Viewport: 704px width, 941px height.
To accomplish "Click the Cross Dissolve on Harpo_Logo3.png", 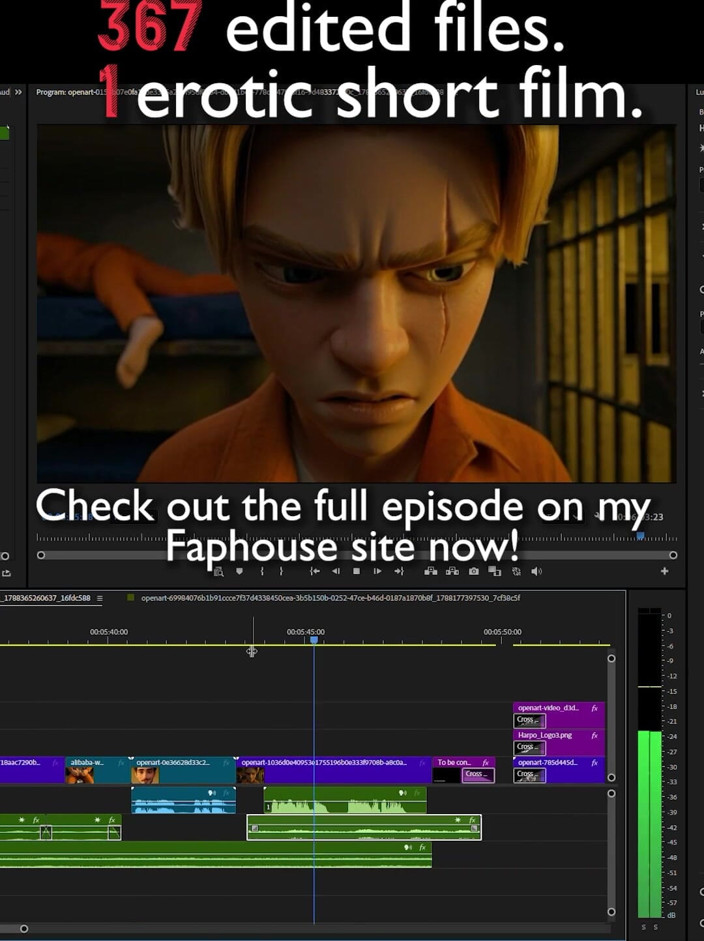I will click(x=530, y=748).
